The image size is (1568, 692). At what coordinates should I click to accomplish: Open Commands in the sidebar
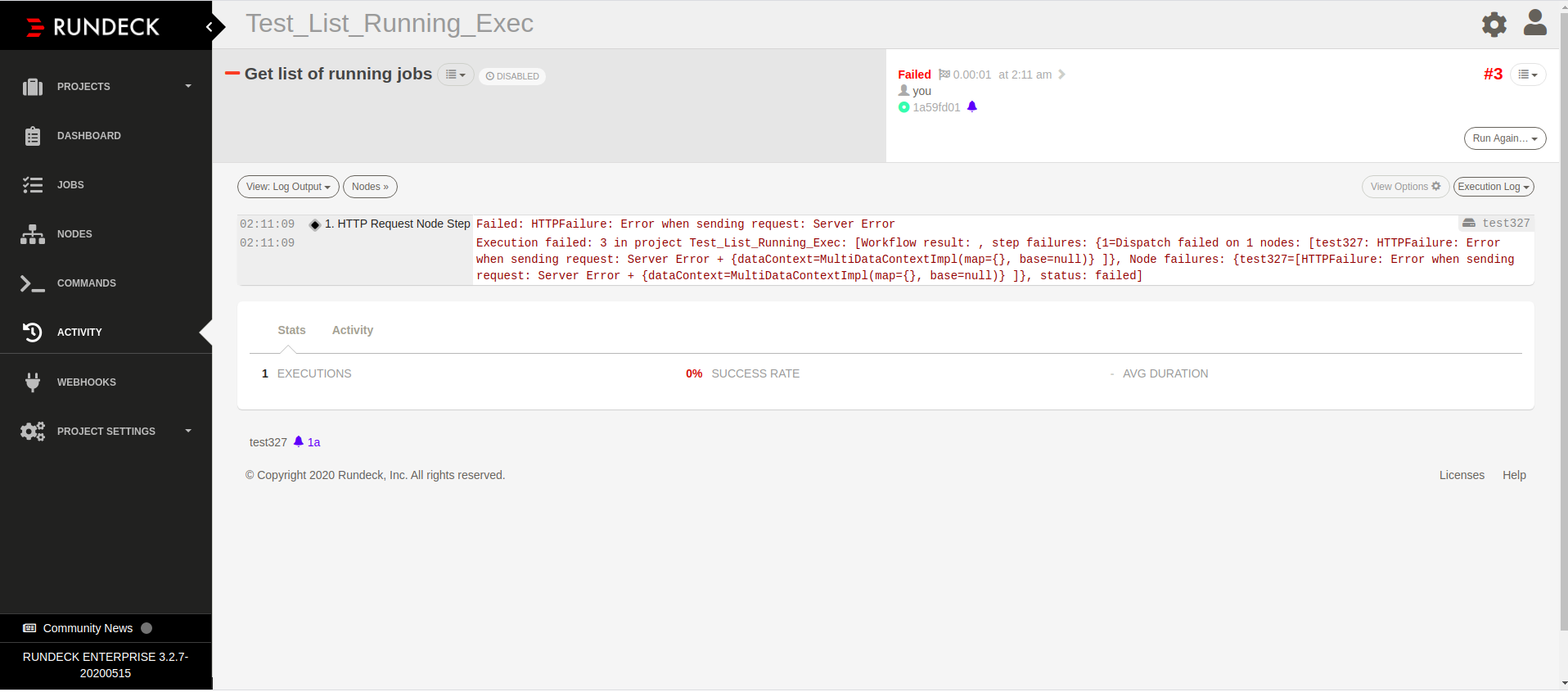click(87, 283)
